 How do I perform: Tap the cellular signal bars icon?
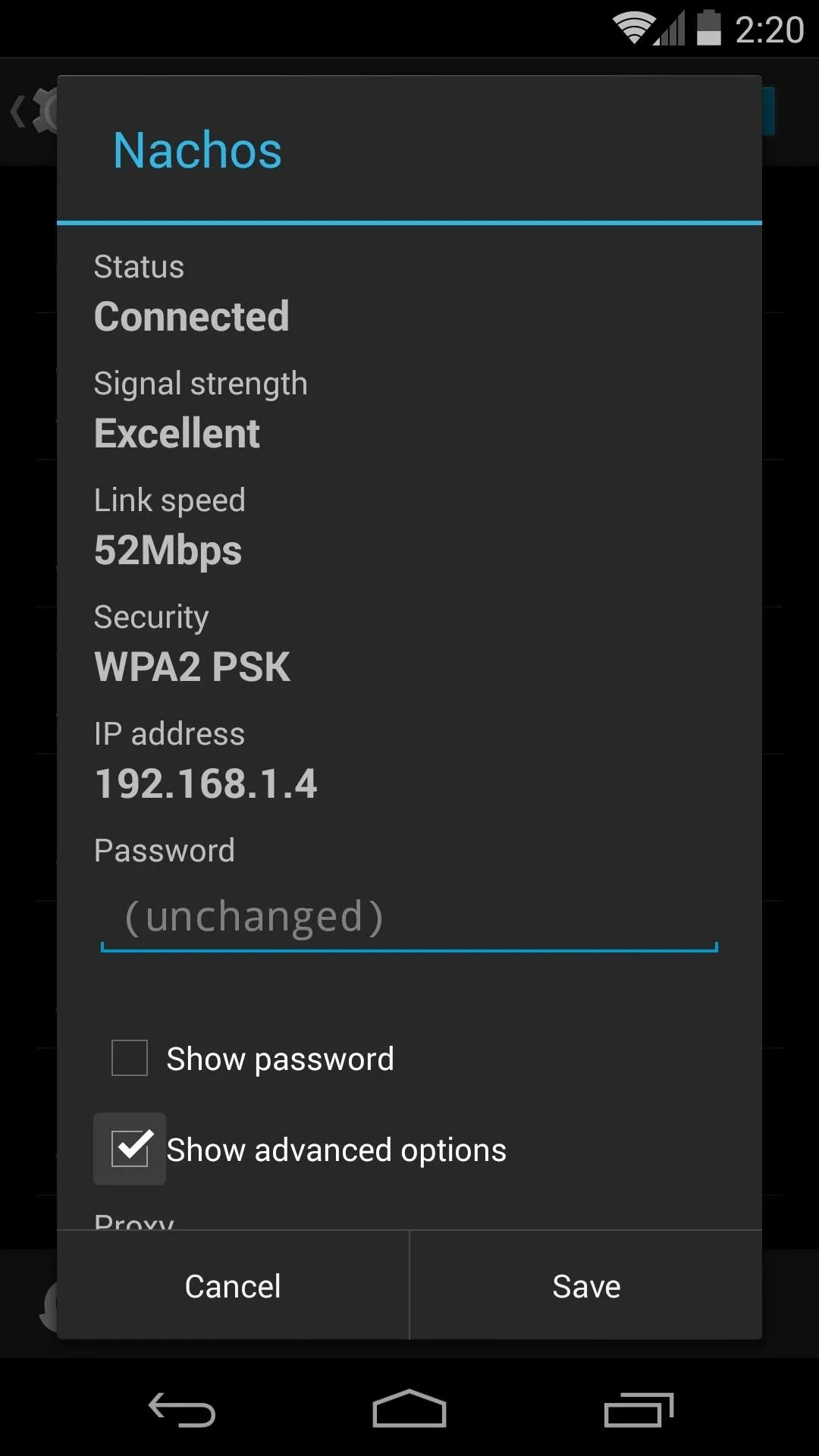click(x=670, y=29)
